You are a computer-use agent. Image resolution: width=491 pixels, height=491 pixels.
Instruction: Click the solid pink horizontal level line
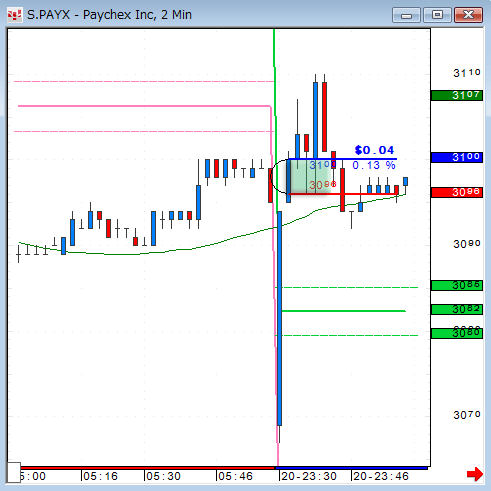[144, 106]
